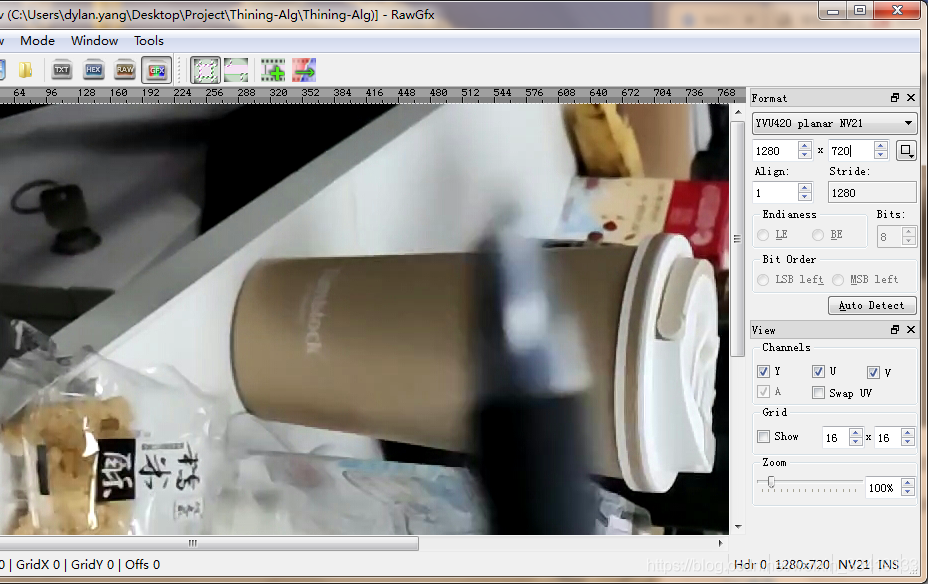Image resolution: width=928 pixels, height=584 pixels.
Task: Toggle the dashed rectangle selection tool
Action: [x=205, y=70]
